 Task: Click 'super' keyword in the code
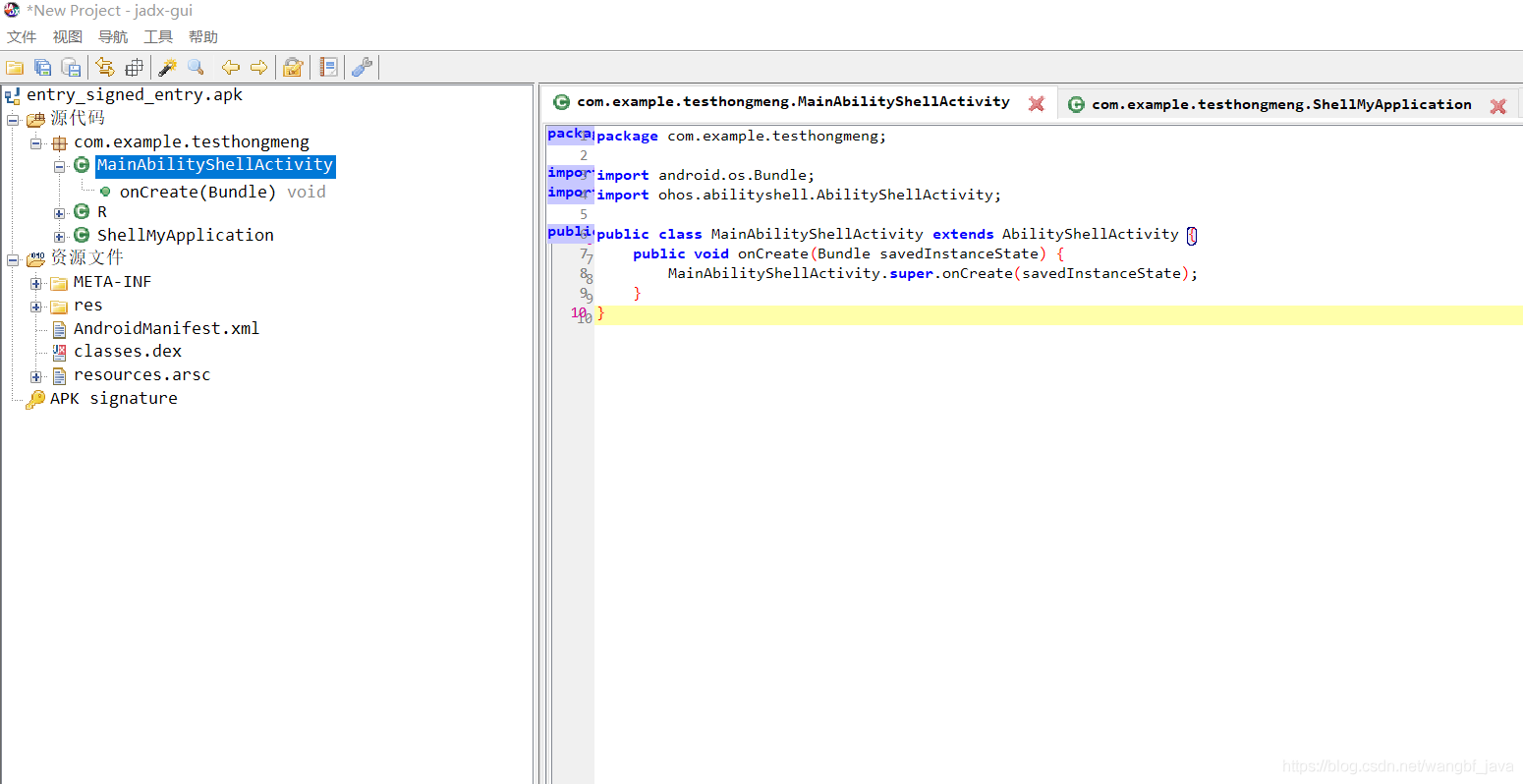pos(911,273)
